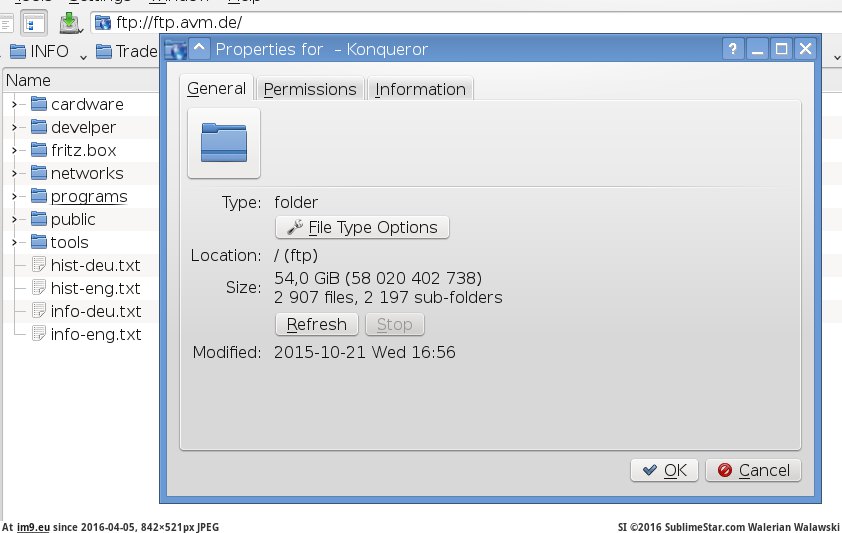Screen dimensions: 842x533
Task: Select the develper folder icon
Action: pos(39,127)
